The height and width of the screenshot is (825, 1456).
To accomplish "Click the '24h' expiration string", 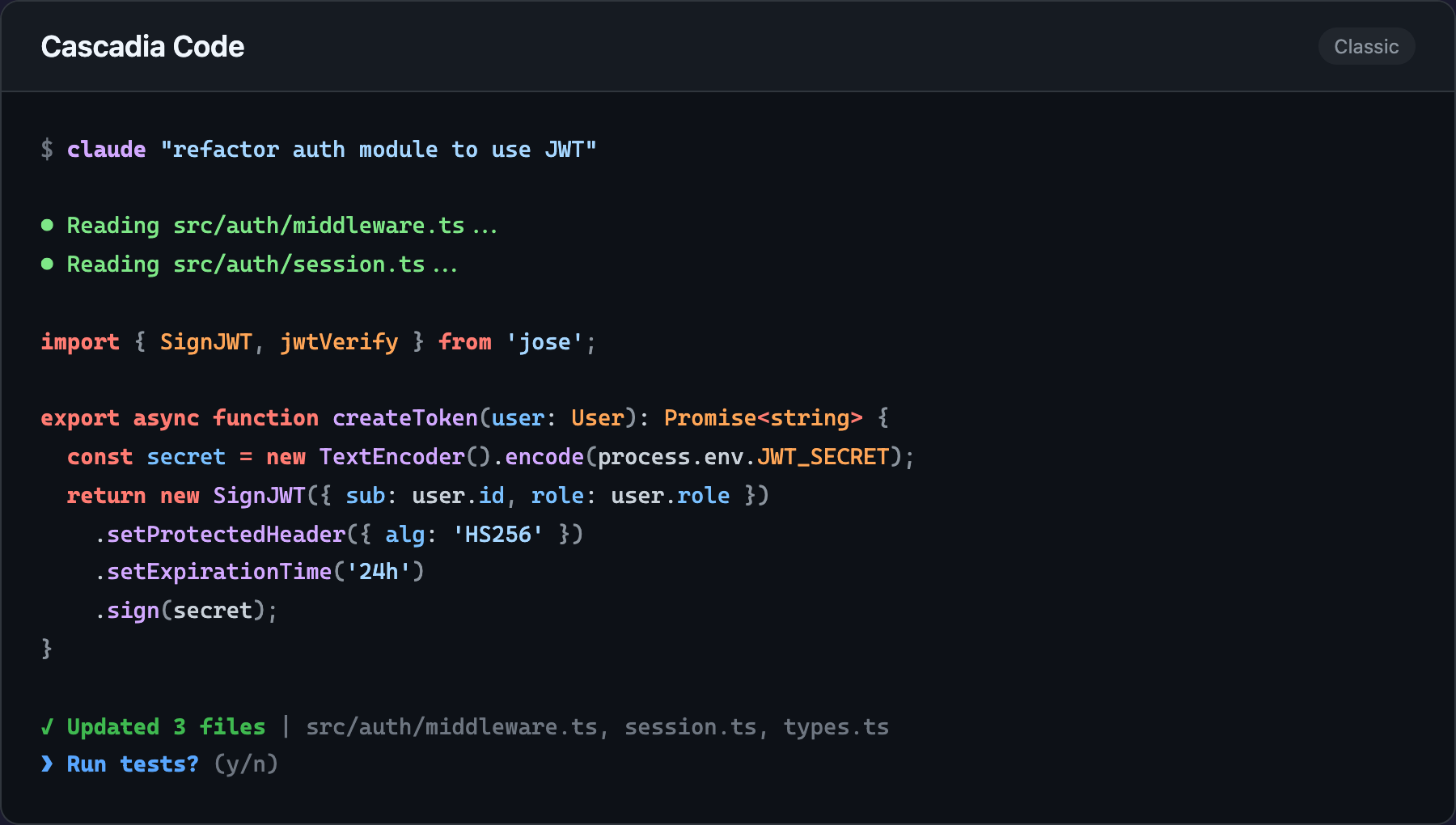I will coord(379,572).
